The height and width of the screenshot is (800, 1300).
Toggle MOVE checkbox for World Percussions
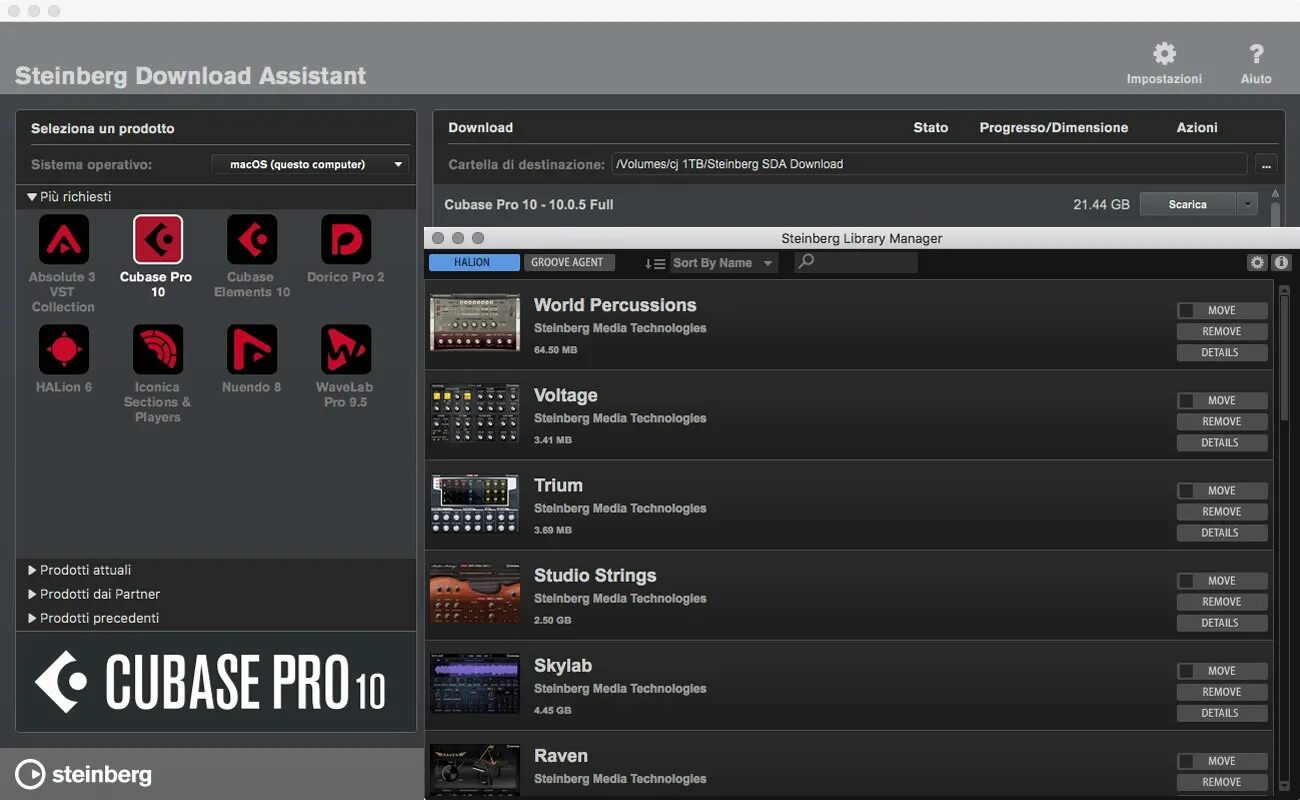[1187, 311]
